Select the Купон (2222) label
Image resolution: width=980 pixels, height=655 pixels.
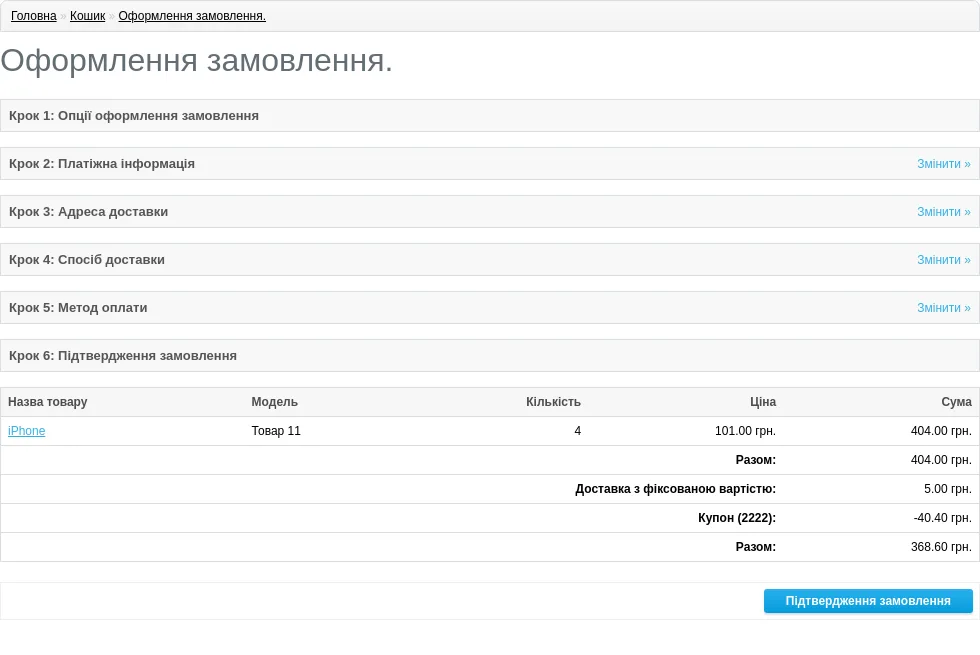[737, 518]
